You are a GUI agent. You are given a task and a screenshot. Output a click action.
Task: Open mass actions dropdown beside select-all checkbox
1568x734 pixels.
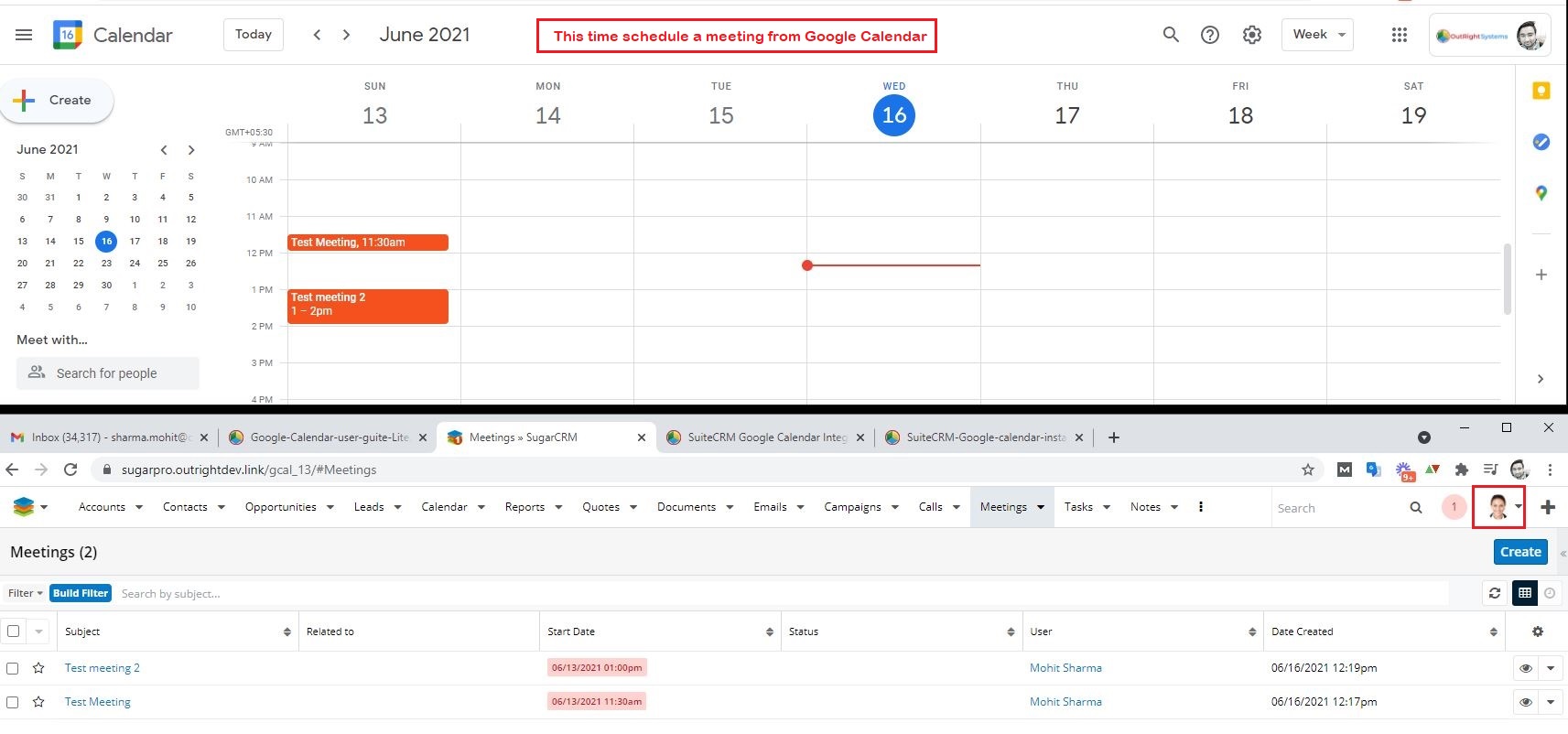click(x=38, y=631)
